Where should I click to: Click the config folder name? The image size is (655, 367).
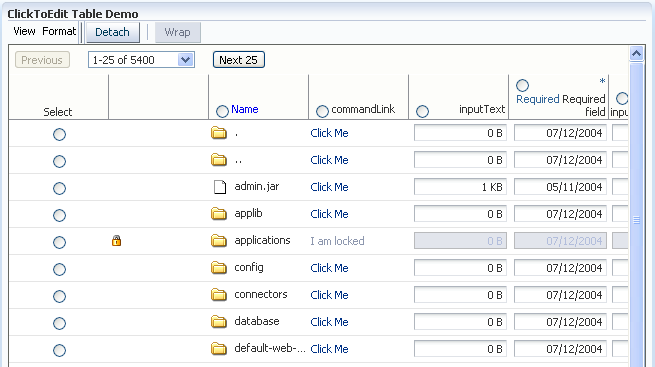[249, 268]
